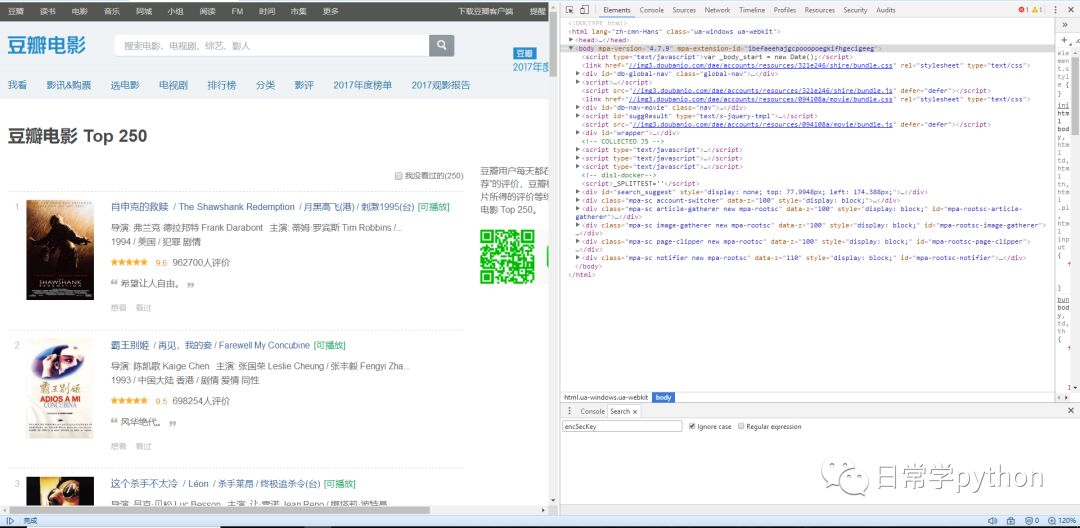Click the plus icon for new style rule
This screenshot has height=528, width=1080.
click(1064, 40)
